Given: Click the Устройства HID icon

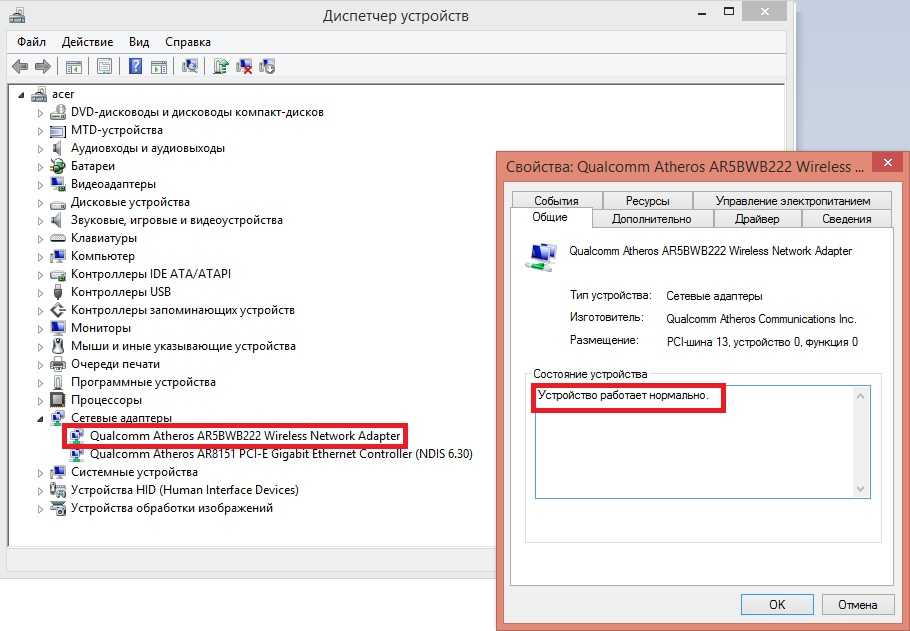Looking at the screenshot, I should (57, 490).
